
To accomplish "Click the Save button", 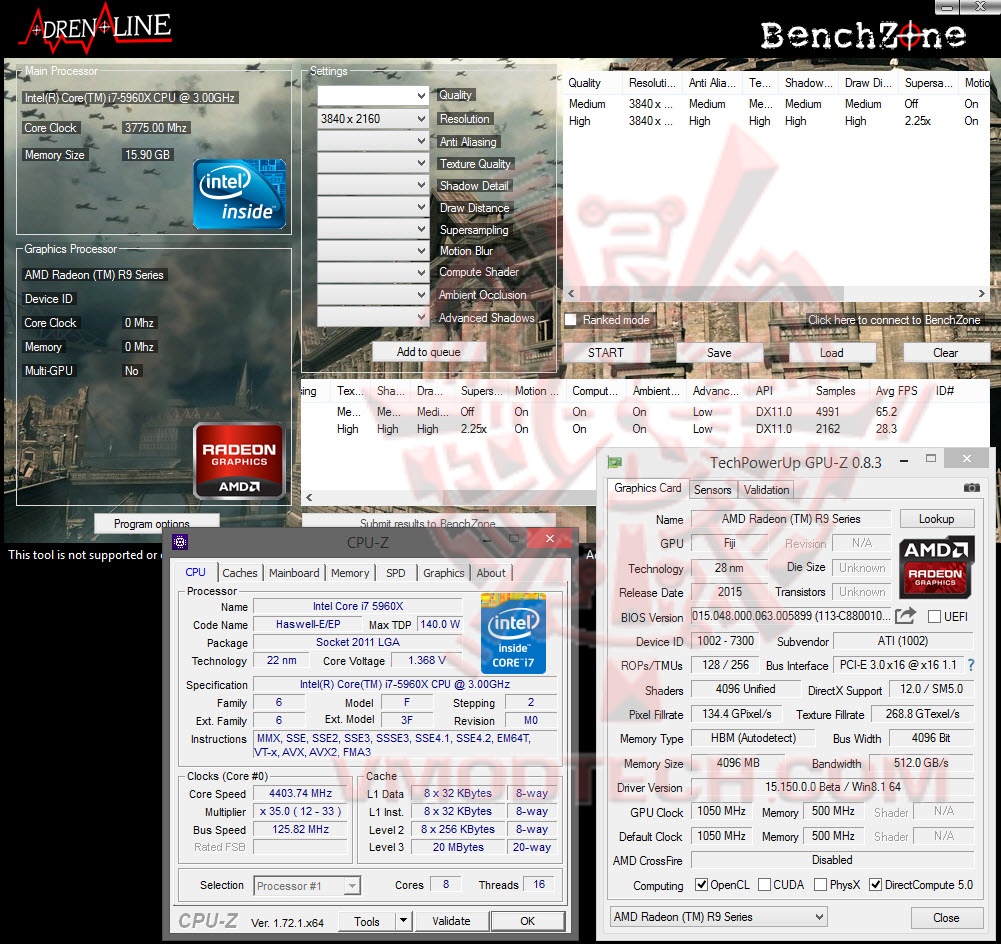I will [719, 352].
